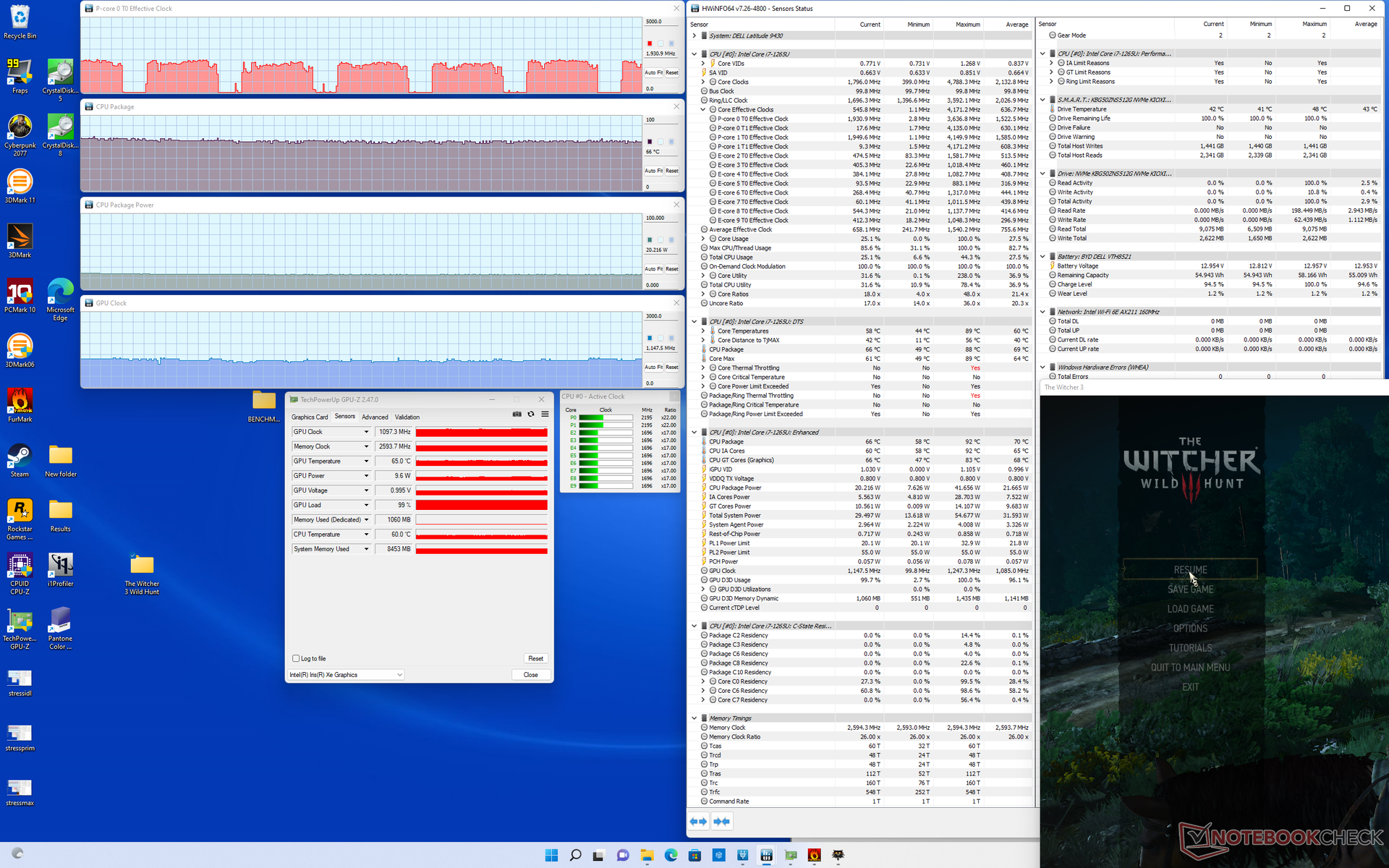Click Witcher 3 wolf icon in taskbar

(x=838, y=855)
